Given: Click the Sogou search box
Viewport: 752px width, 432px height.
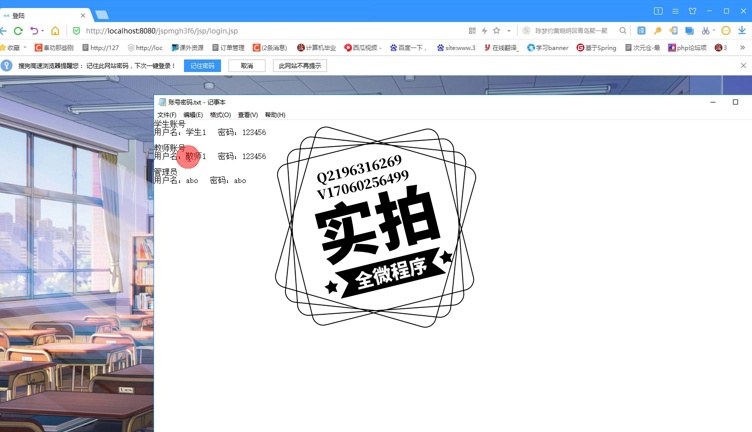Looking at the screenshot, I should [x=571, y=31].
